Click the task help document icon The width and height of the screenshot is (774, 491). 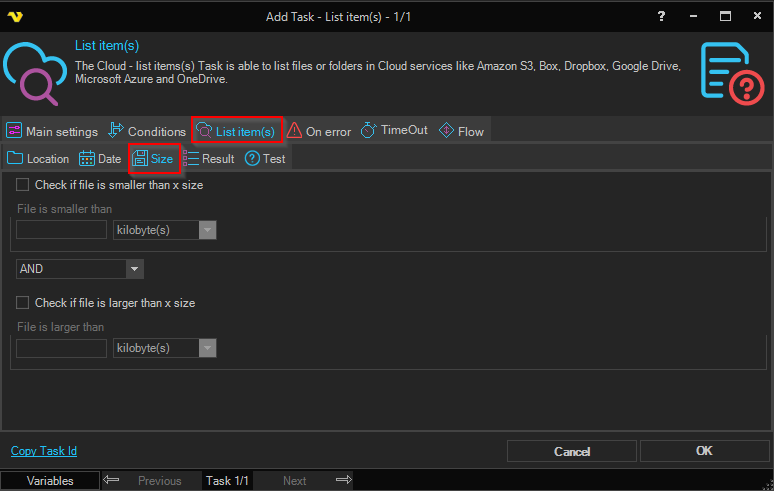click(x=728, y=72)
